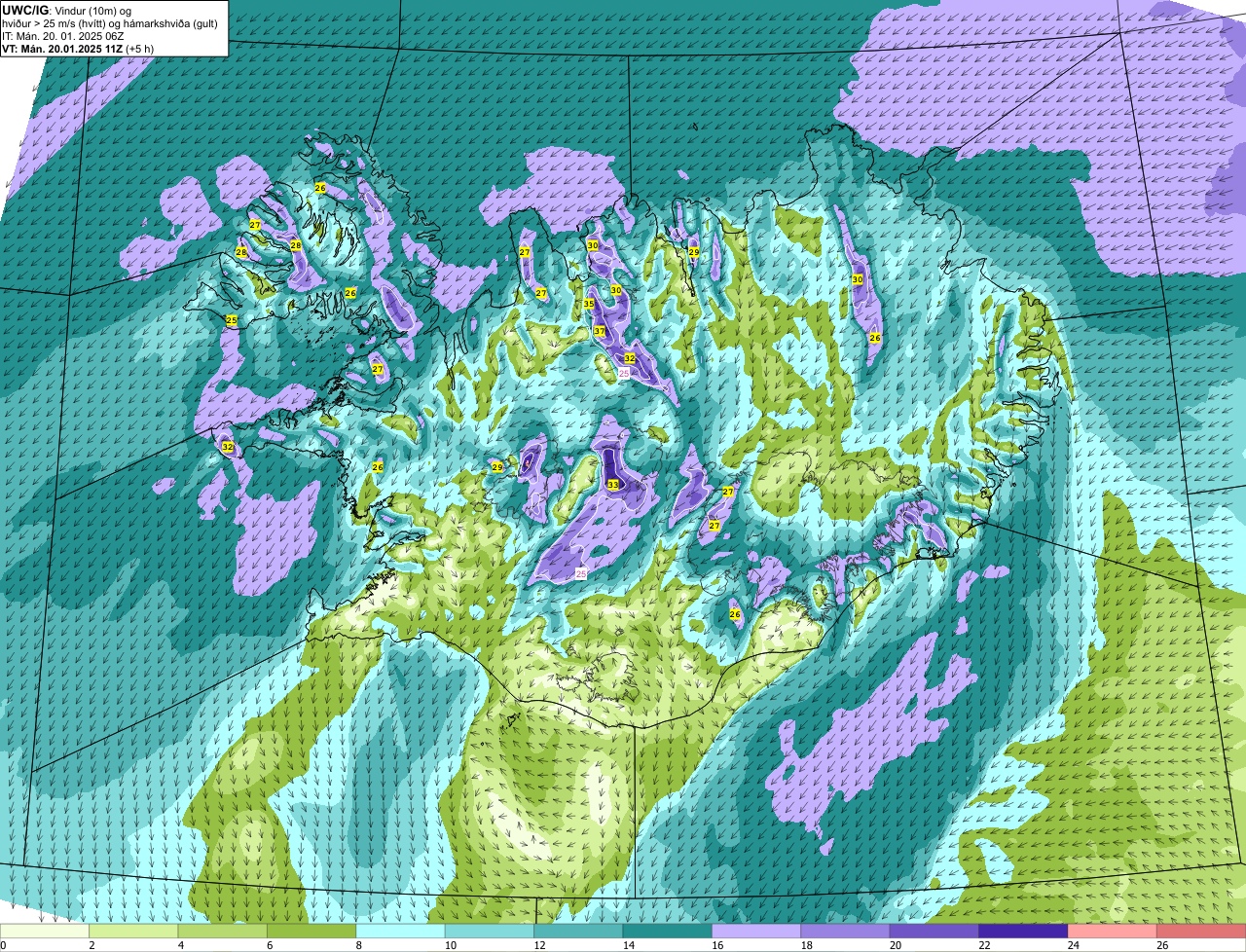The image size is (1246, 952).
Task: Click the 8–10 m/s legend color swatch
Action: click(401, 932)
